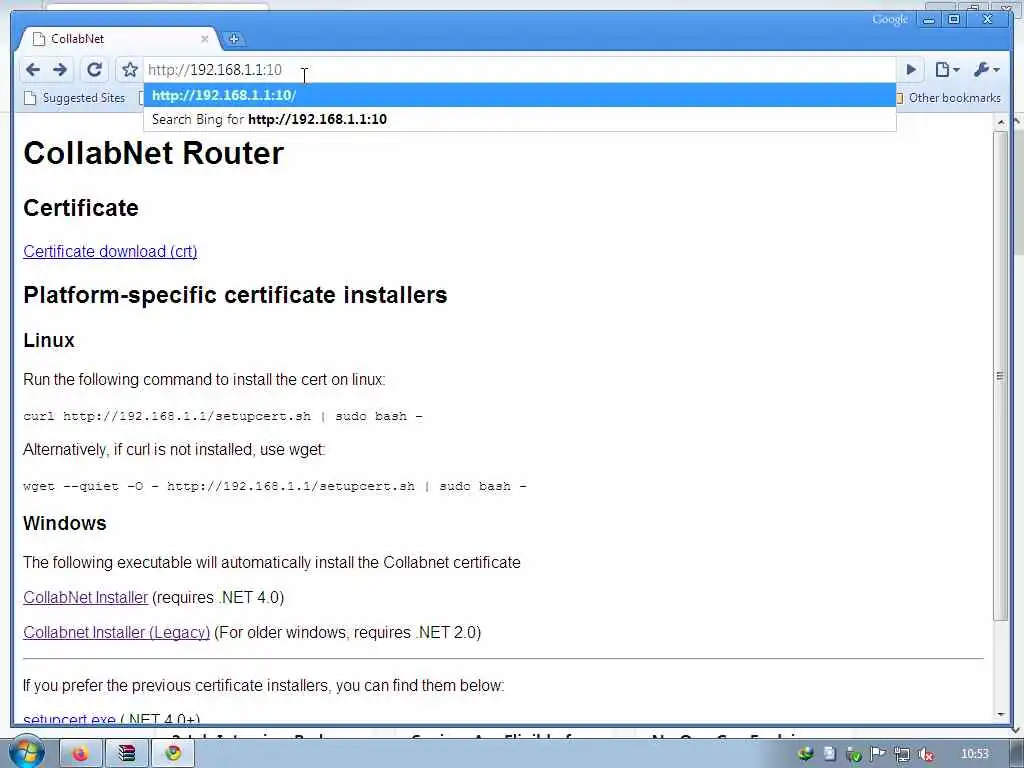Click the curl setupcert.sh command text

pyautogui.click(x=223, y=416)
